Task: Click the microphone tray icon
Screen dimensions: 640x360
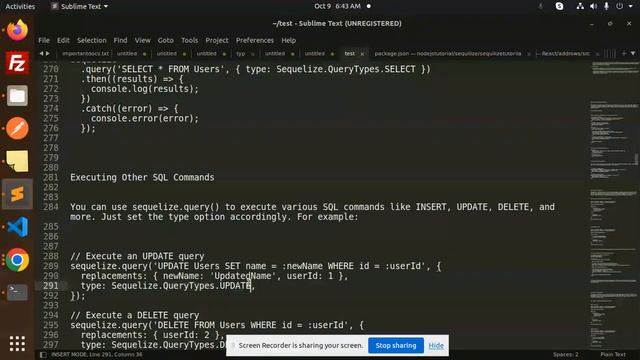Action: coord(607,6)
